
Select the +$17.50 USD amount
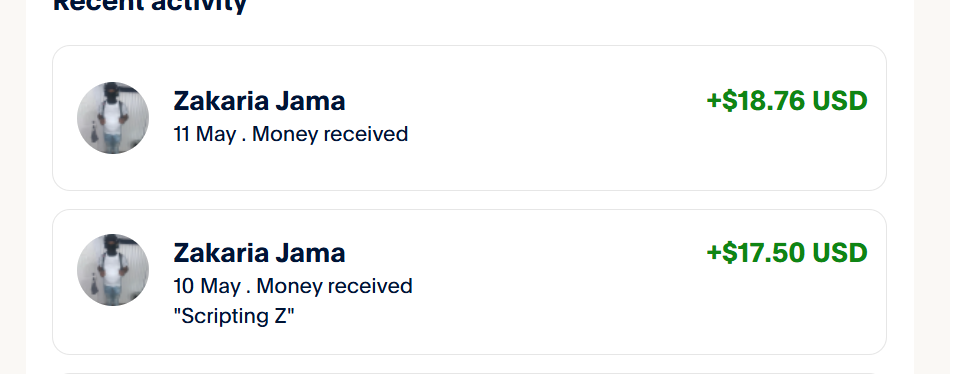click(787, 253)
